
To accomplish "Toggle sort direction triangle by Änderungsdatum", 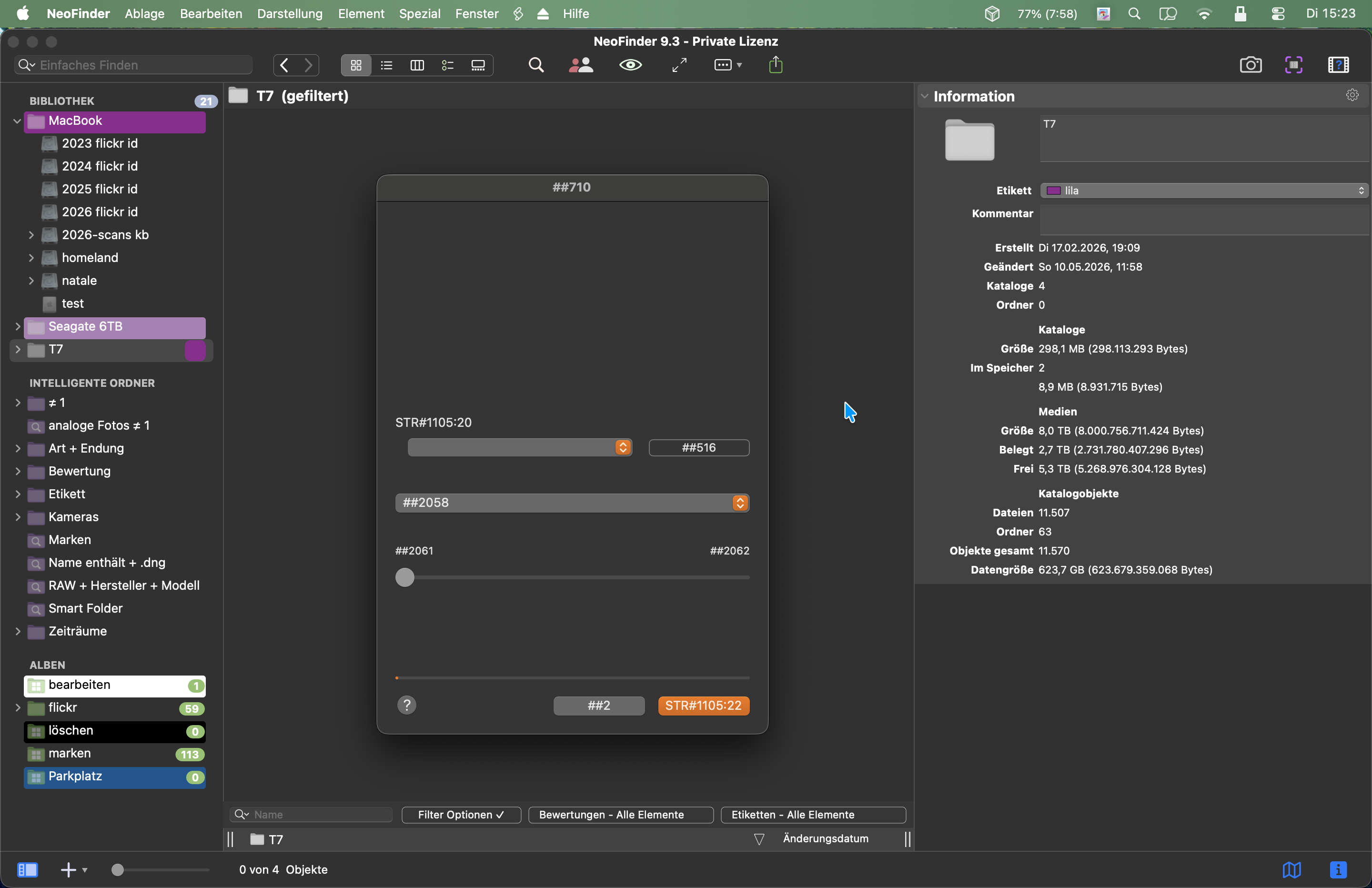I will click(x=760, y=839).
